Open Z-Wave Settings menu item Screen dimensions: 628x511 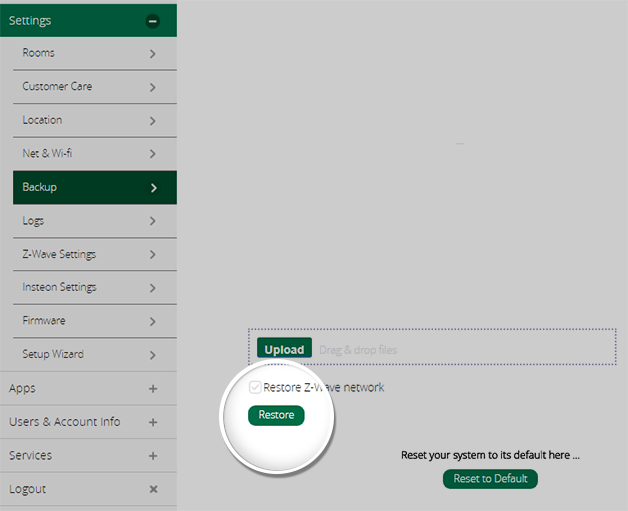(59, 254)
